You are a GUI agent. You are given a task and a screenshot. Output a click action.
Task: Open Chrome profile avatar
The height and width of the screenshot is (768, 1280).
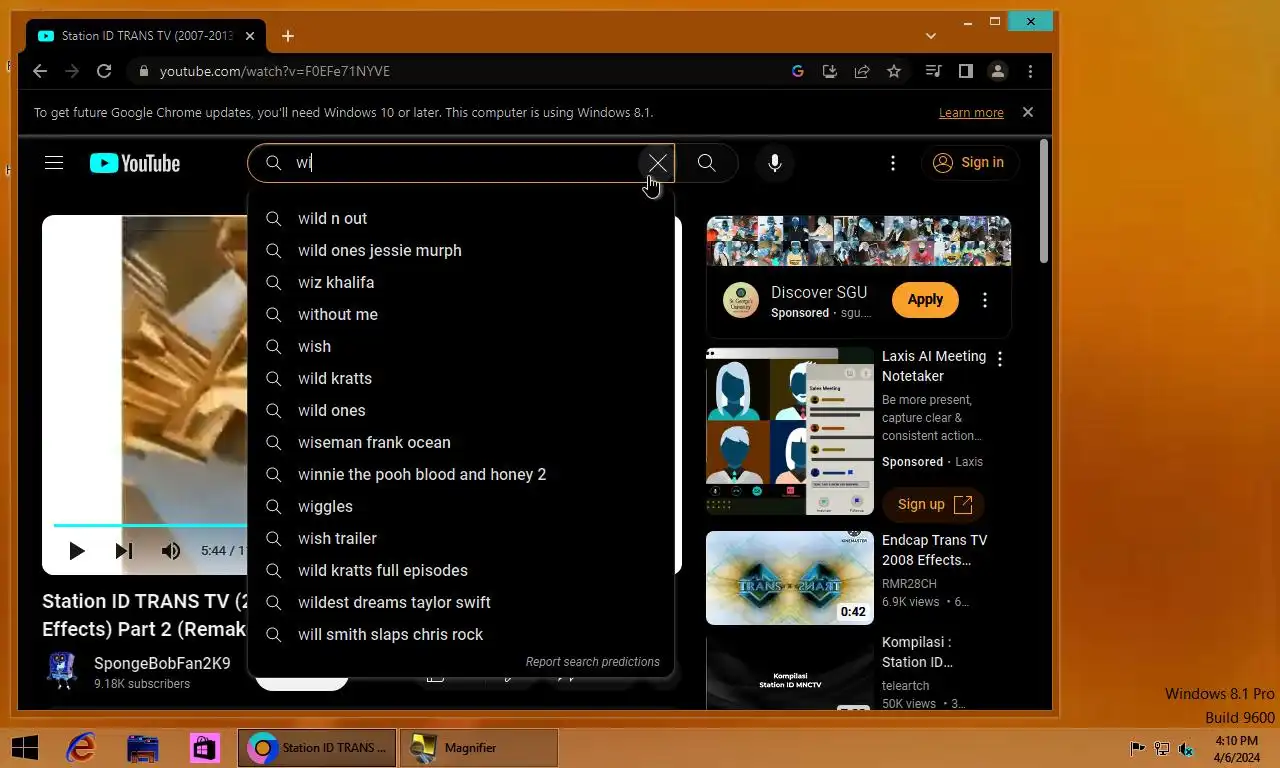(x=998, y=71)
